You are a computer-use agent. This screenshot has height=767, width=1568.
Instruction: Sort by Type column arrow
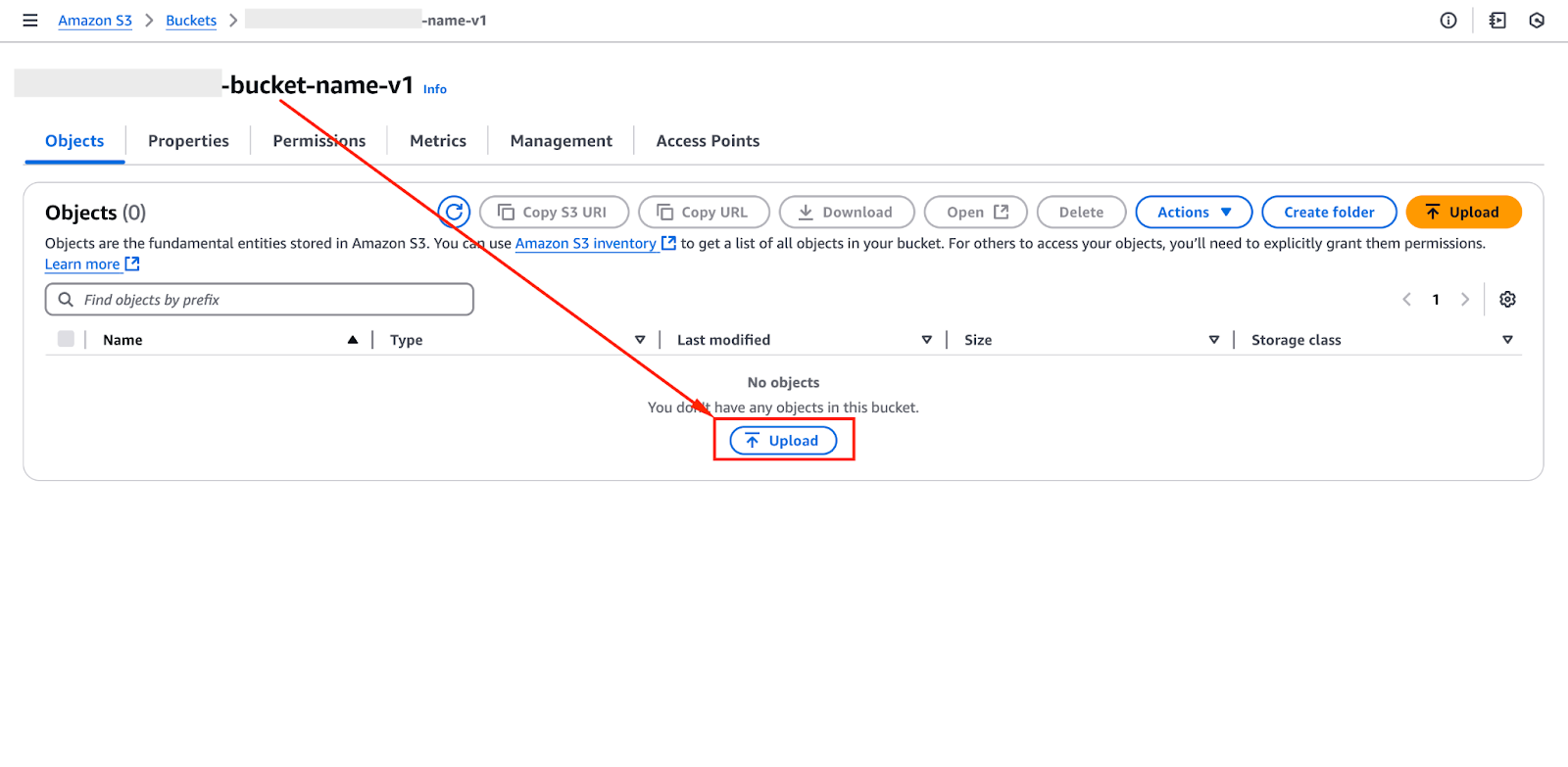(640, 340)
